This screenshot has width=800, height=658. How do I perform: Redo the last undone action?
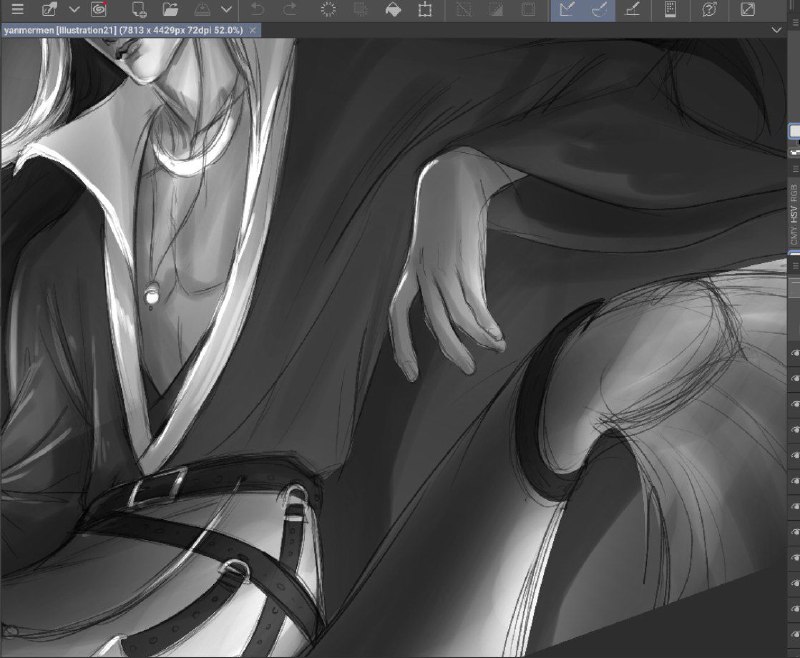(290, 9)
